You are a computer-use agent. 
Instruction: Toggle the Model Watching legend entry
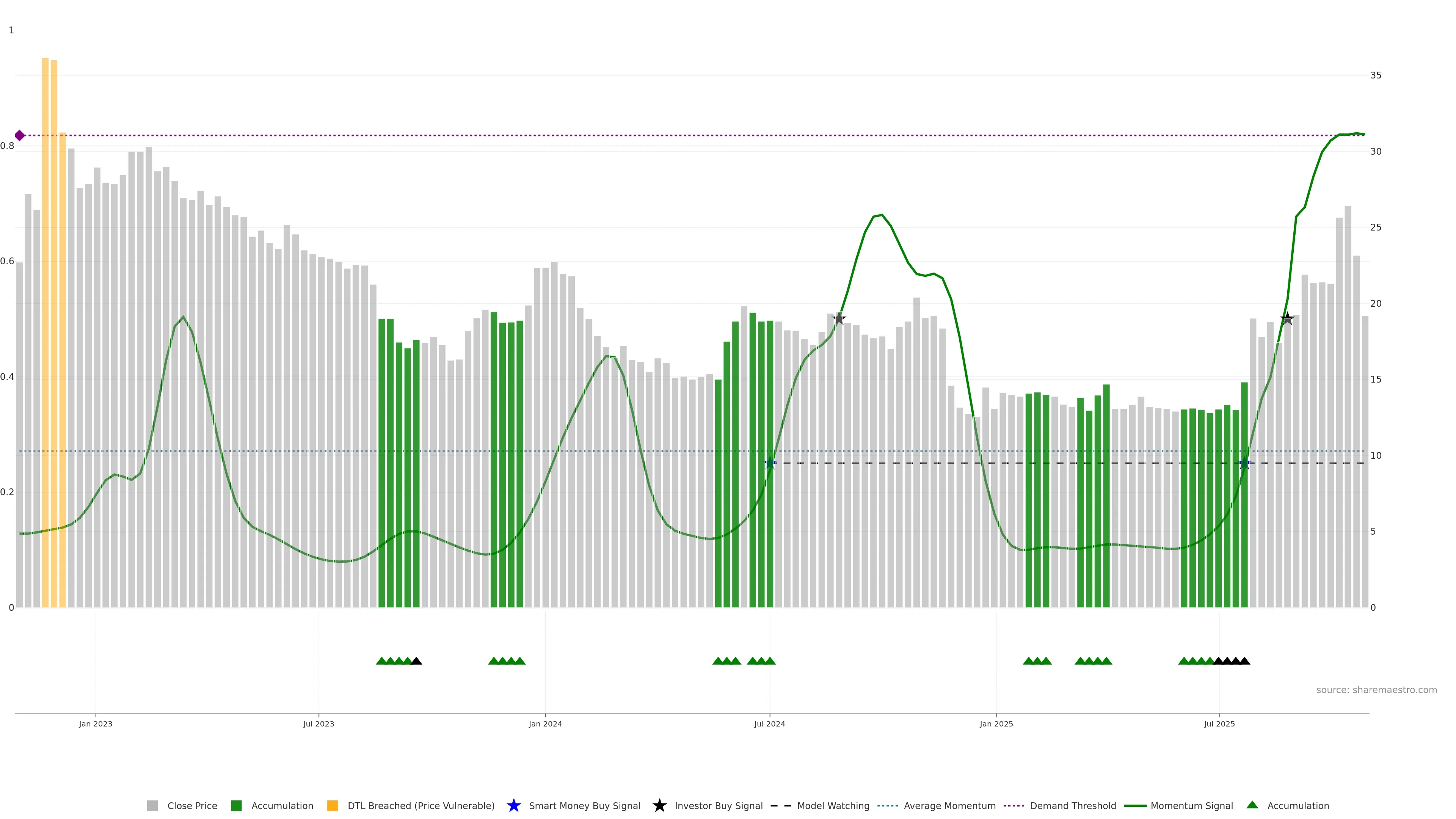click(x=833, y=806)
